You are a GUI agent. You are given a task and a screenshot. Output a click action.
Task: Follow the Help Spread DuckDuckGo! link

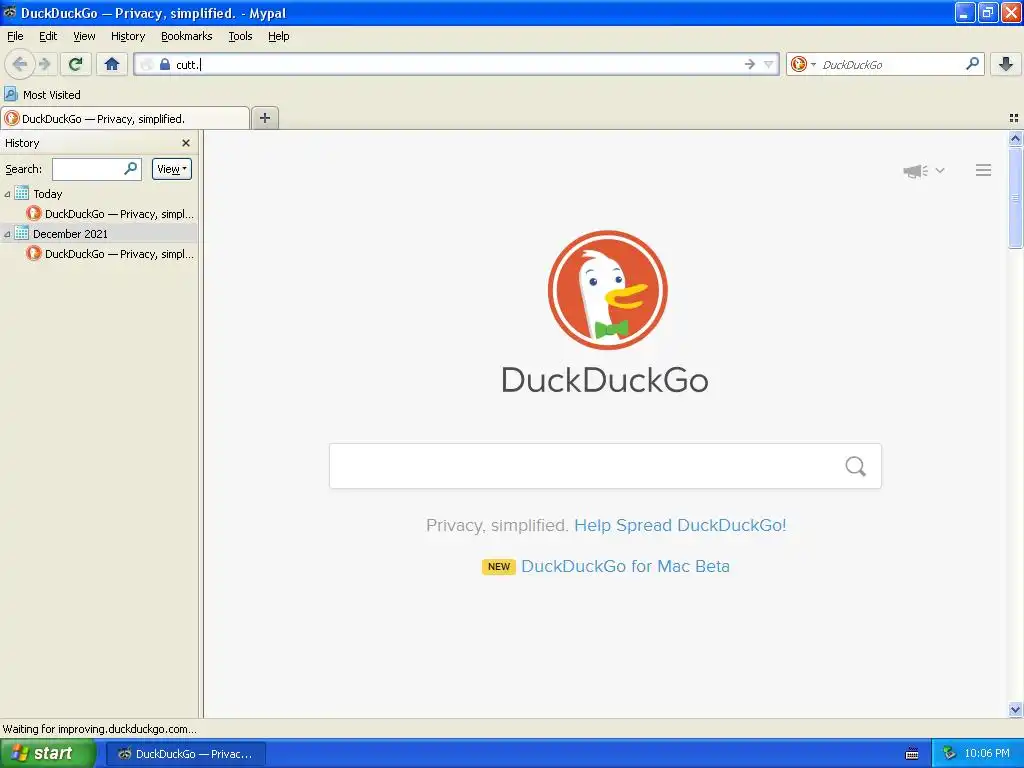click(680, 525)
